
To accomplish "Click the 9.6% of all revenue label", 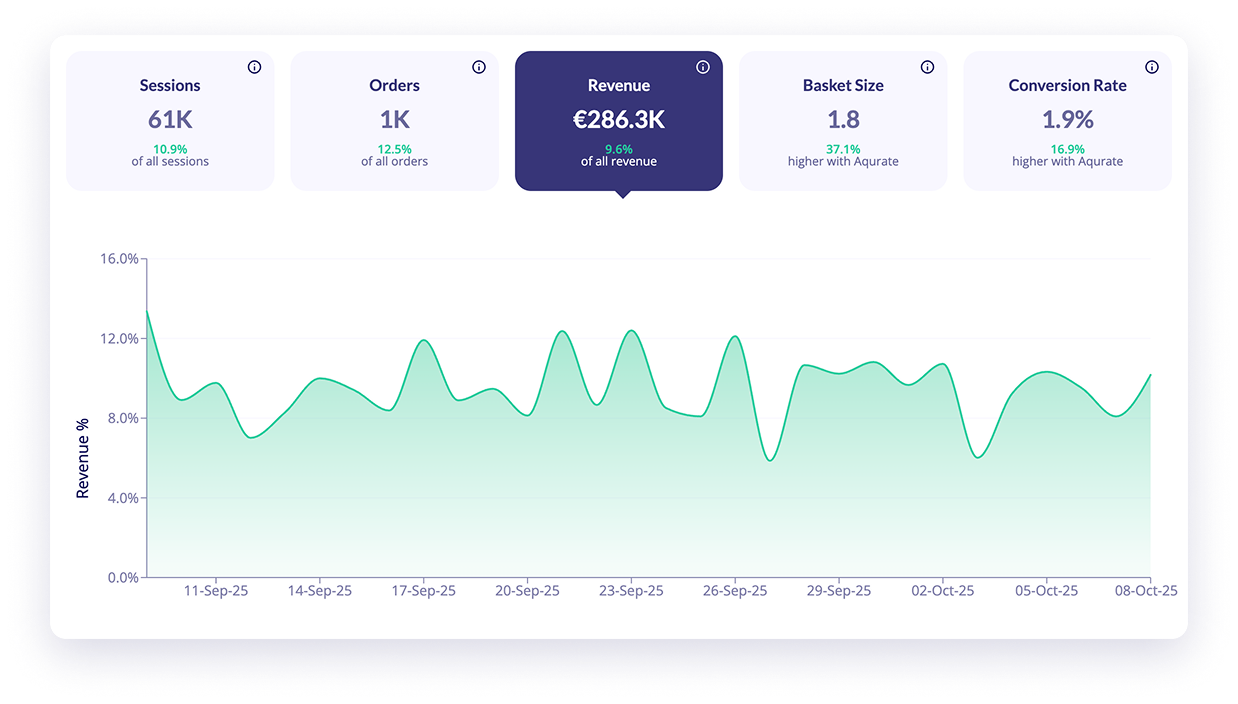I will pyautogui.click(x=618, y=154).
